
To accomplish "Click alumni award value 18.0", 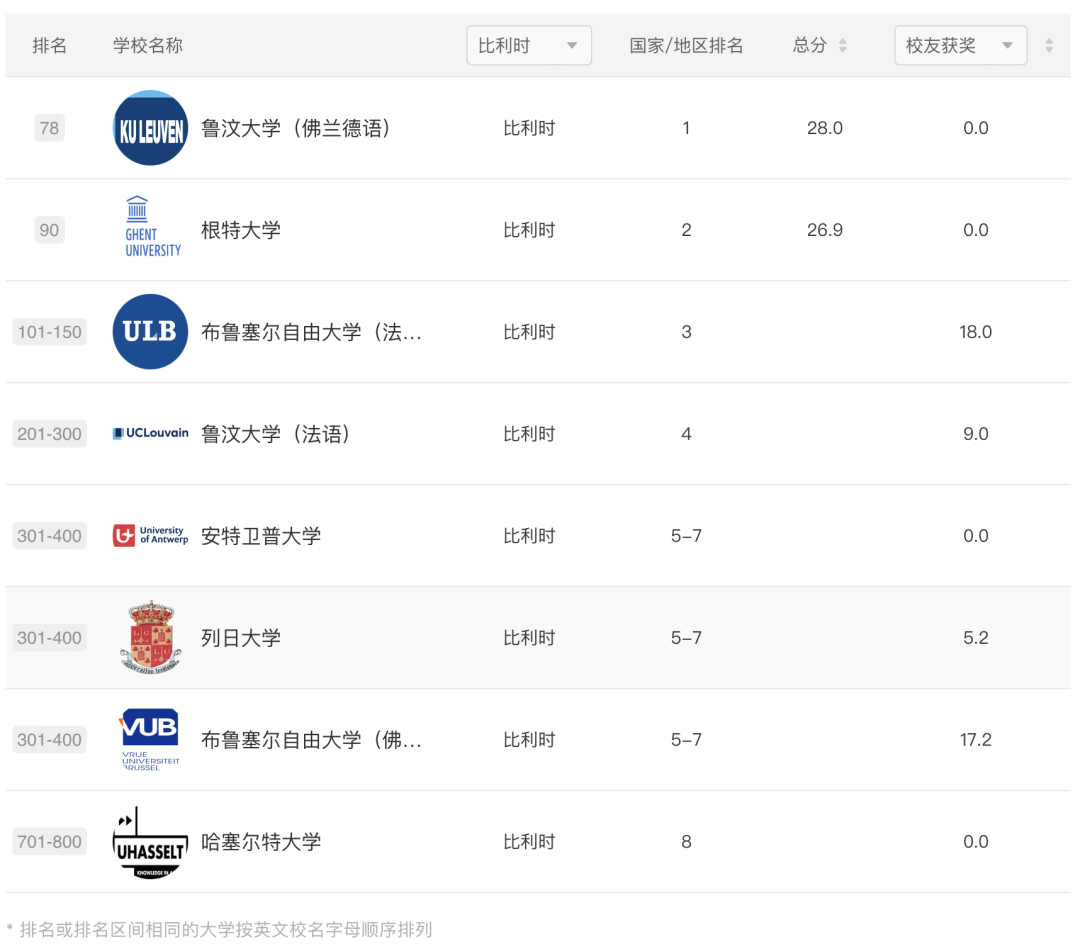I will (975, 332).
